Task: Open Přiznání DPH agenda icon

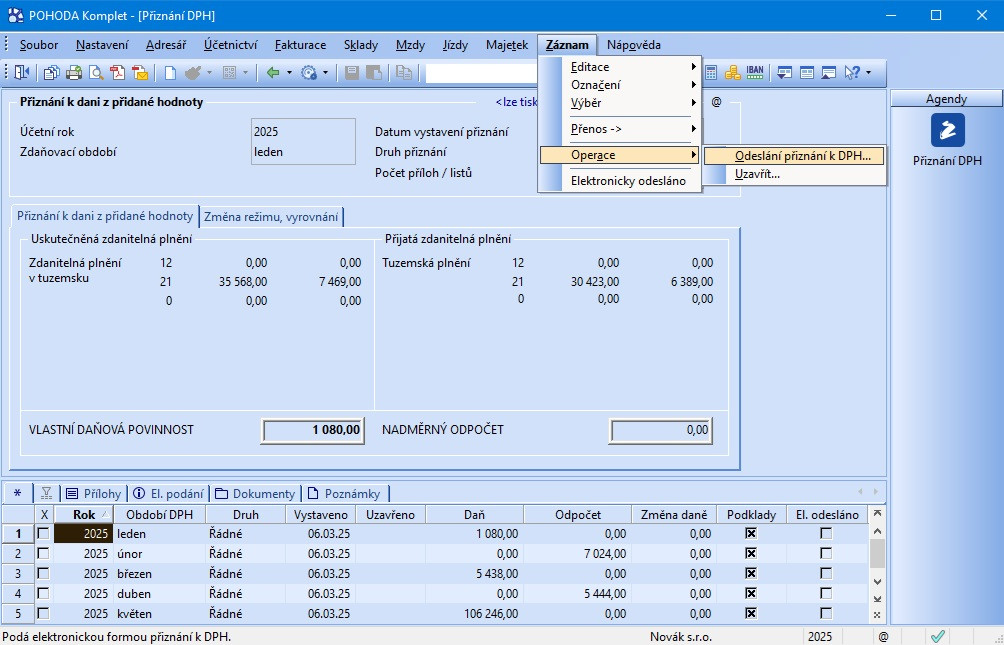Action: (x=946, y=130)
